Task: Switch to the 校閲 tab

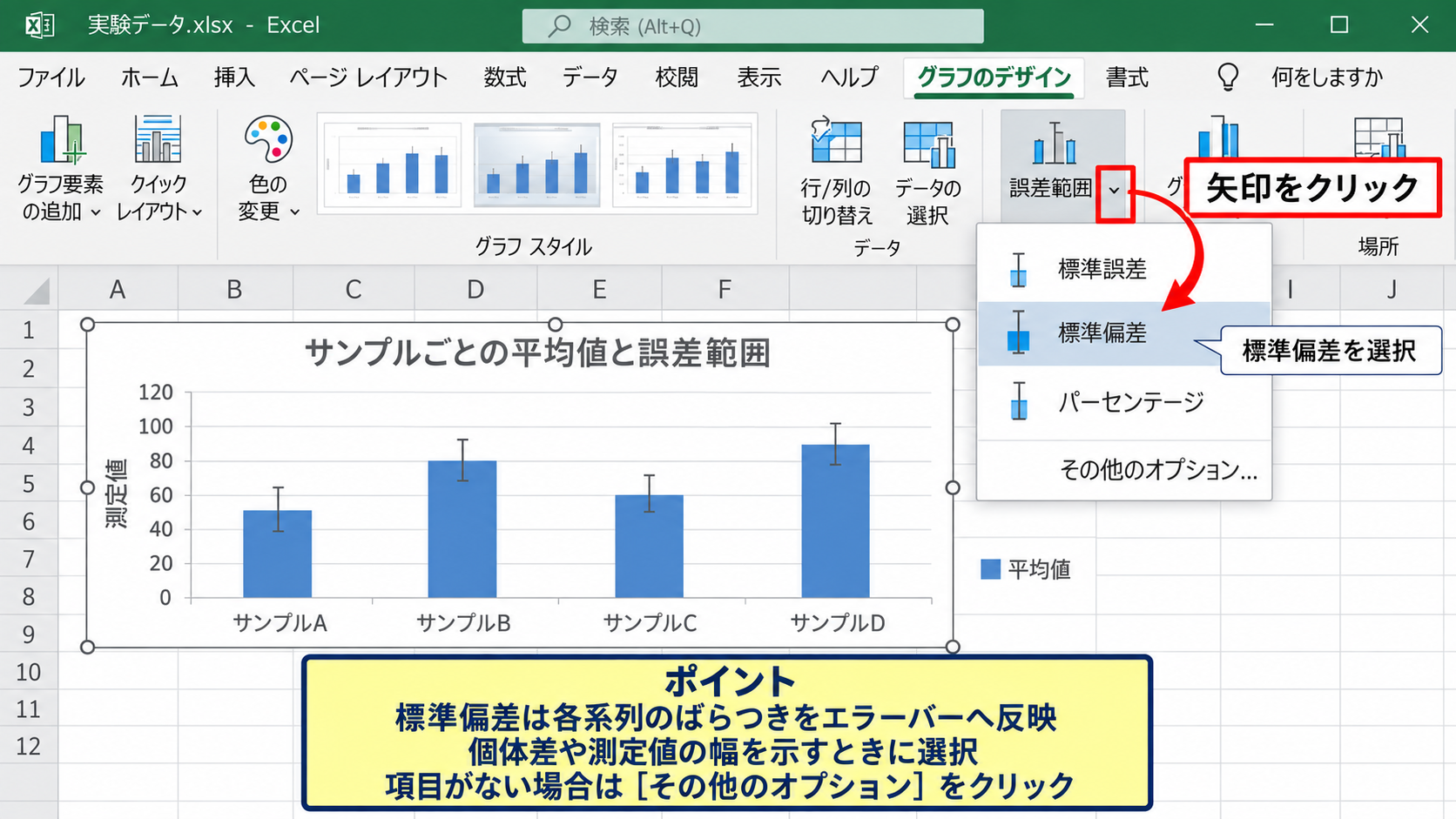Action: (x=677, y=77)
